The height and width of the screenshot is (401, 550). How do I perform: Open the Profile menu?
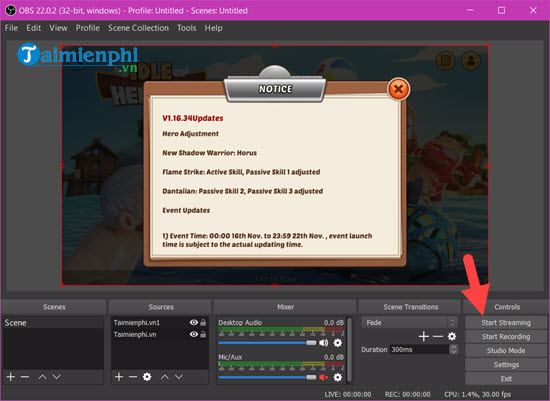click(88, 28)
